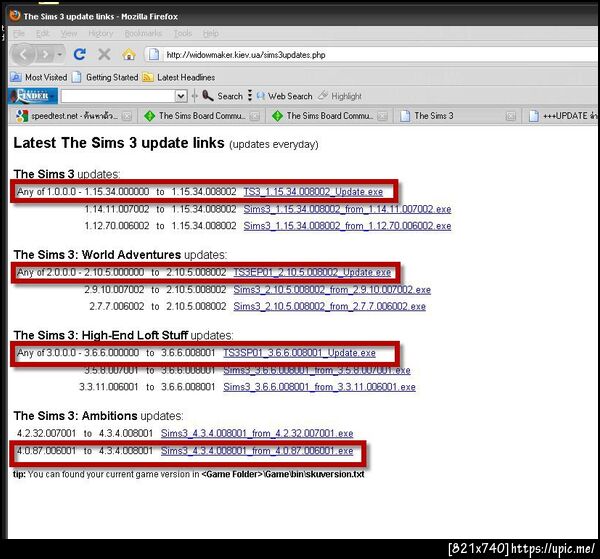Close the speedtest.net tab
The image size is (600, 559).
(x=127, y=116)
